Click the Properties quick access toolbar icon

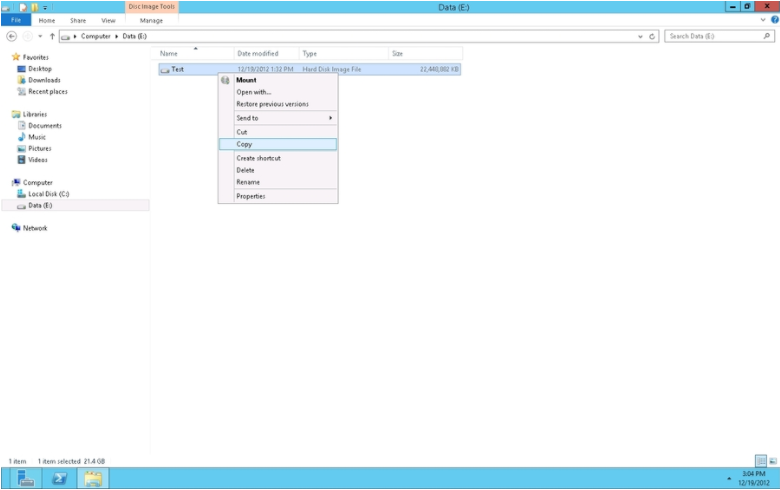pyautogui.click(x=23, y=7)
